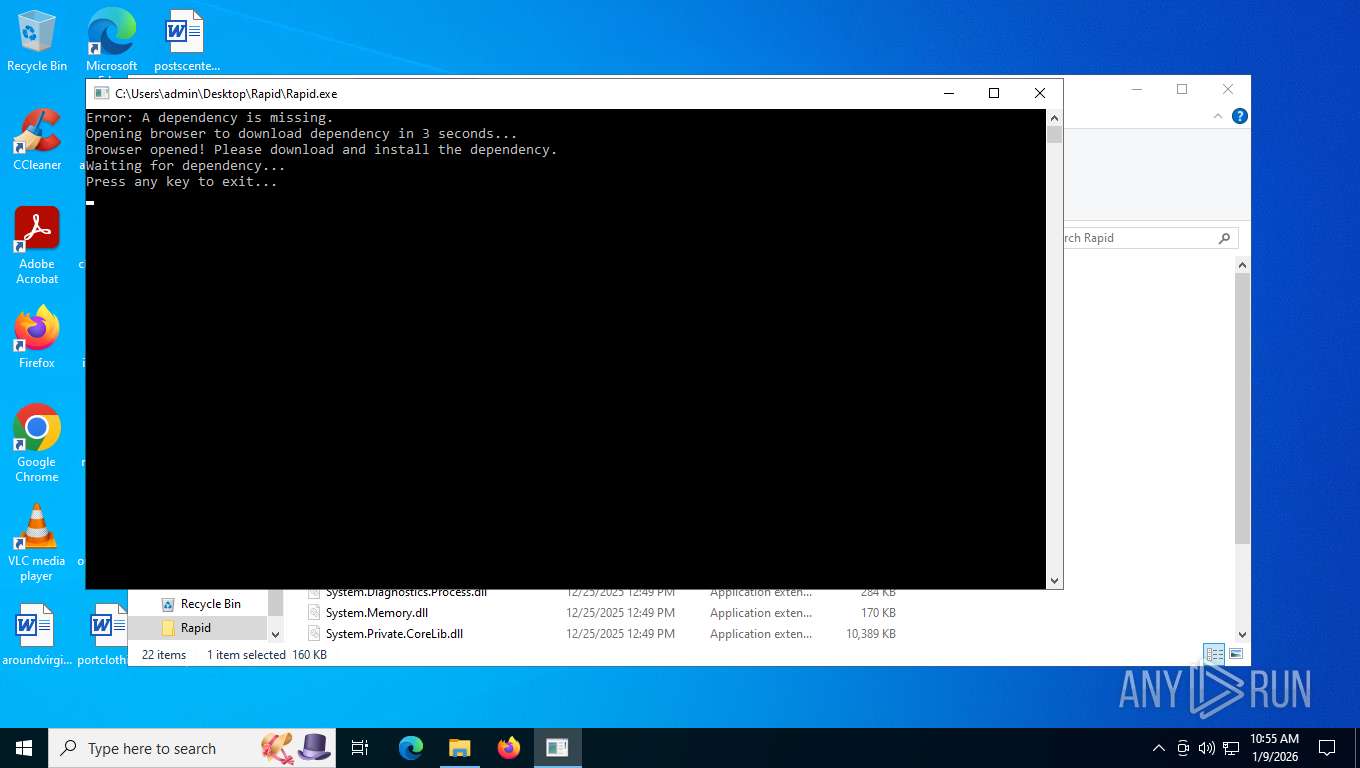
Task: Open File Explorer from the taskbar
Action: coord(460,748)
